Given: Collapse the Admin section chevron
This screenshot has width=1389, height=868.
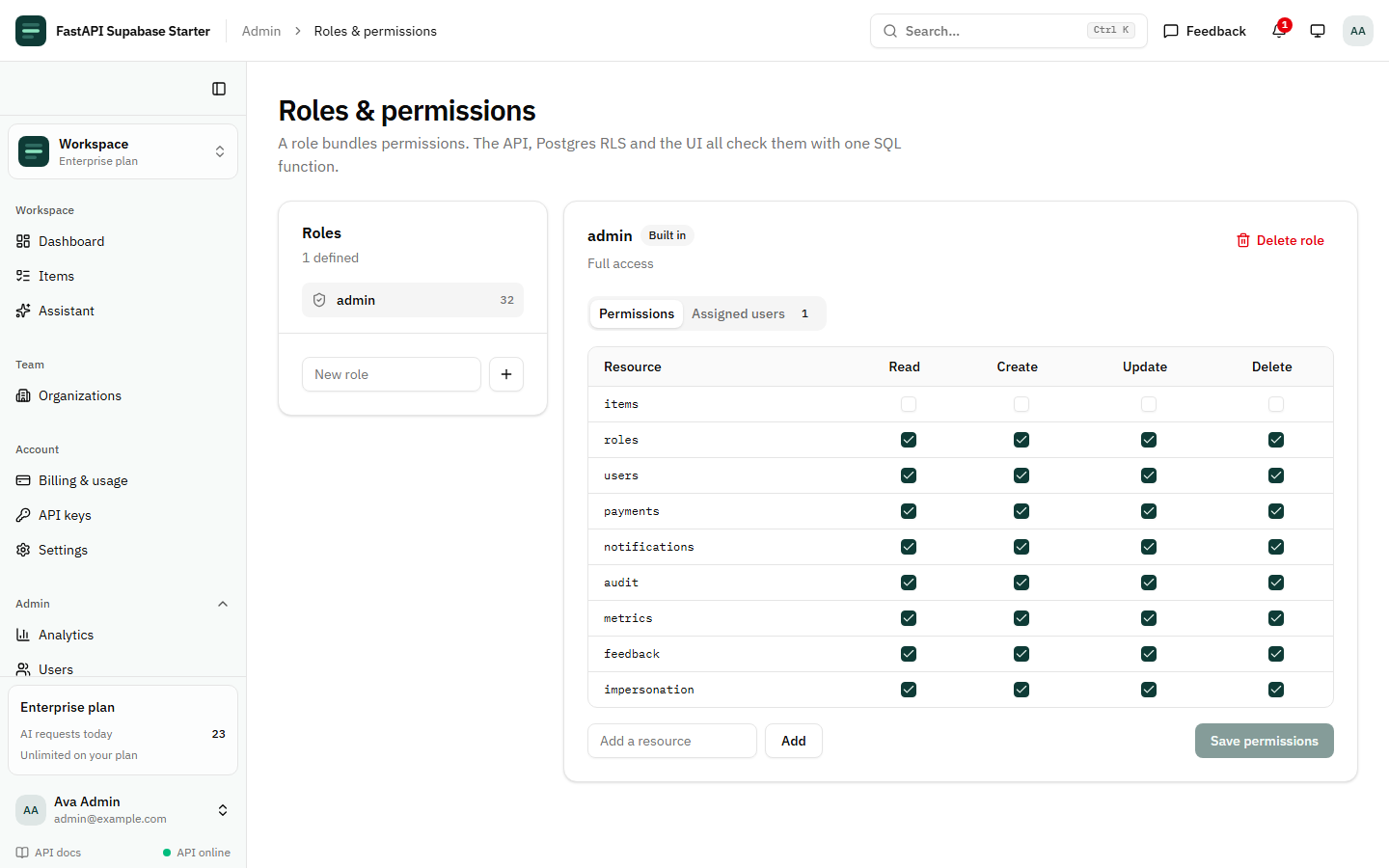Looking at the screenshot, I should (x=223, y=604).
